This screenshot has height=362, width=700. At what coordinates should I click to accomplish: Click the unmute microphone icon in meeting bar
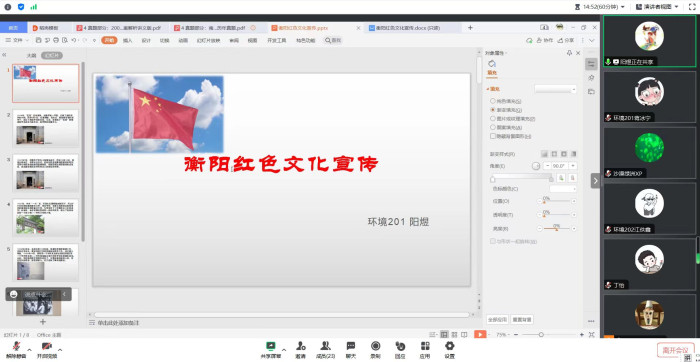pyautogui.click(x=16, y=346)
